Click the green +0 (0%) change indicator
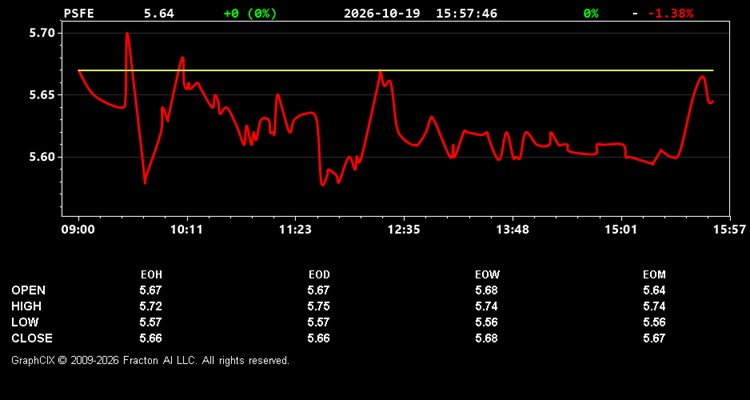 (x=250, y=13)
